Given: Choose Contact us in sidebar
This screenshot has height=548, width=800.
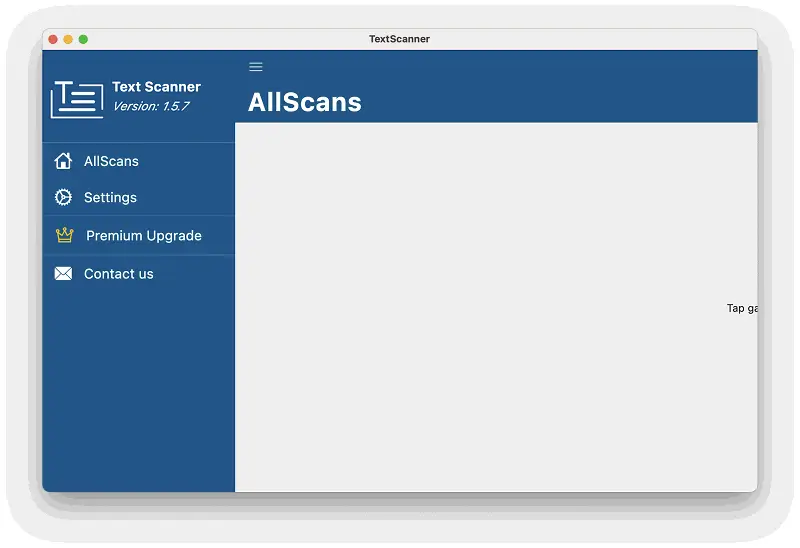Looking at the screenshot, I should click(x=139, y=273).
